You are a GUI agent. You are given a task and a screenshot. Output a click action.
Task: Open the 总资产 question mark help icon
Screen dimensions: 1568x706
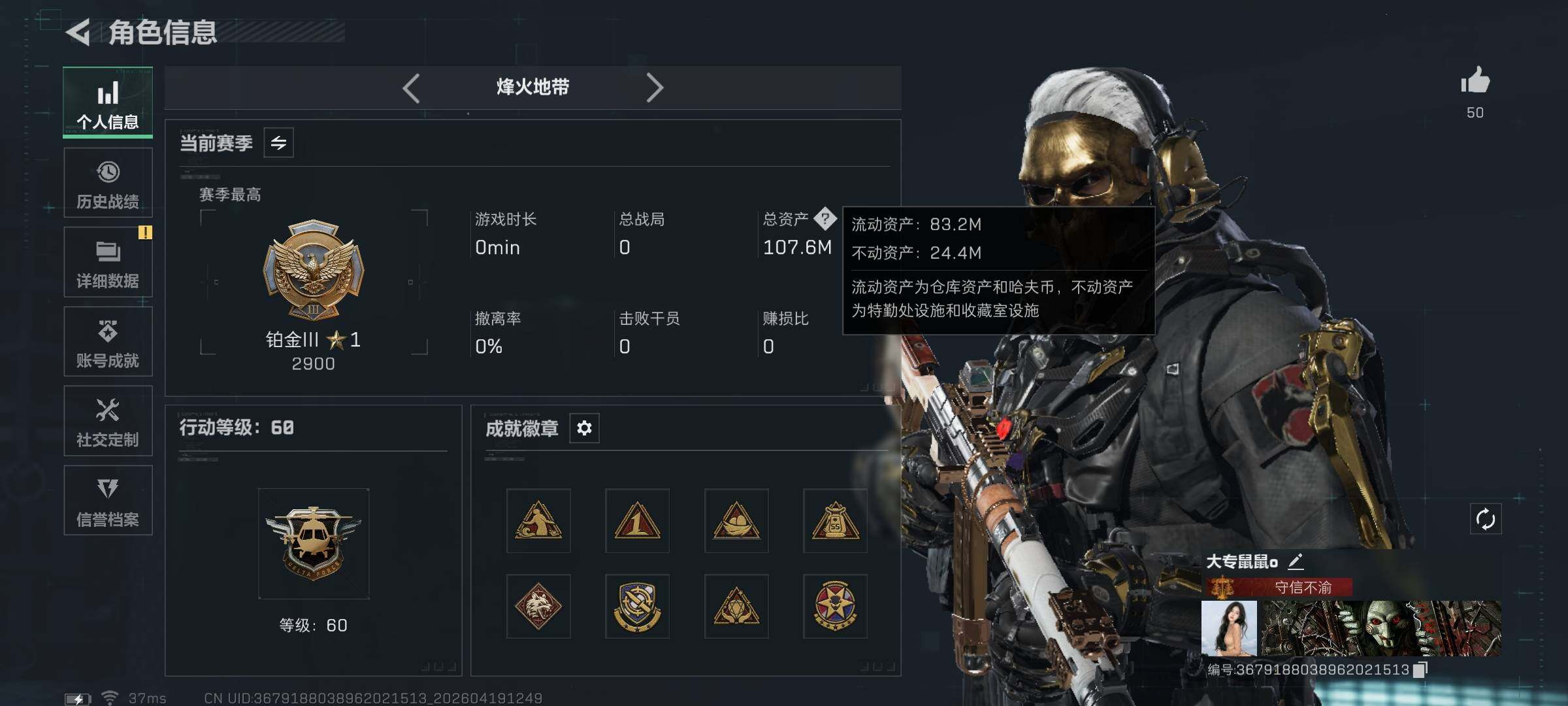[x=825, y=218]
